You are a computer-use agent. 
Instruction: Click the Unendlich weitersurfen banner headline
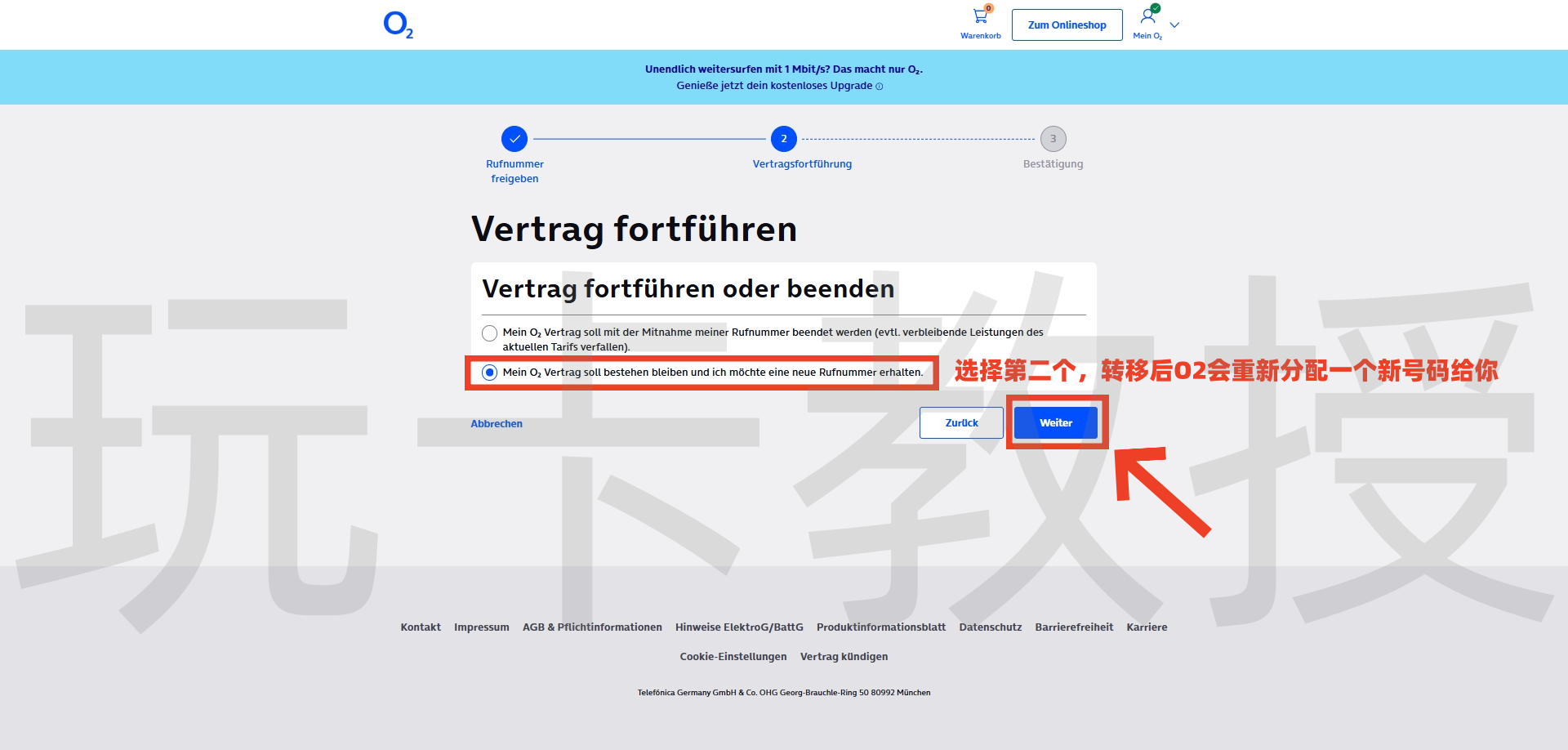click(784, 69)
